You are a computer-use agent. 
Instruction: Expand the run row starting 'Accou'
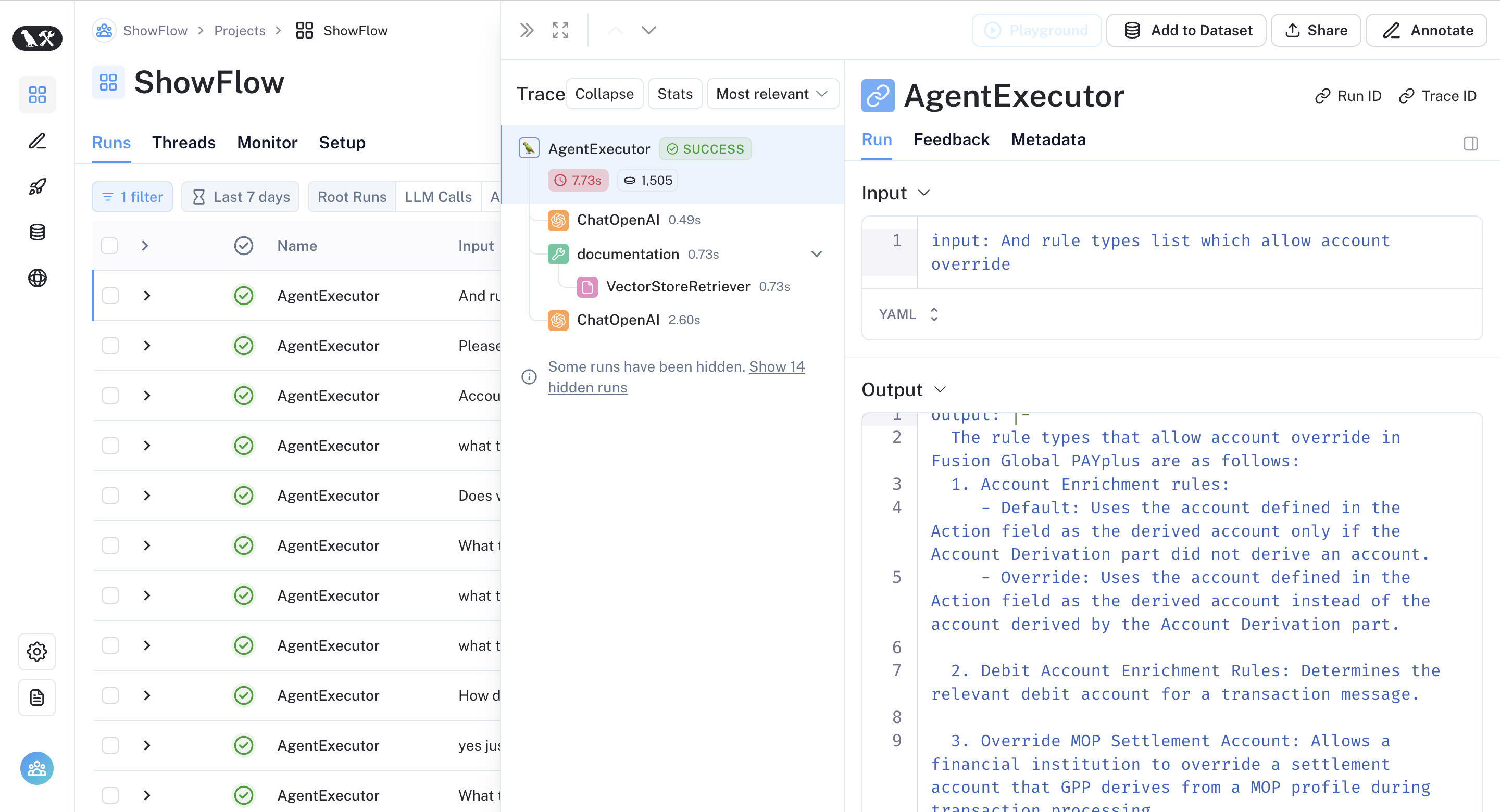click(147, 396)
